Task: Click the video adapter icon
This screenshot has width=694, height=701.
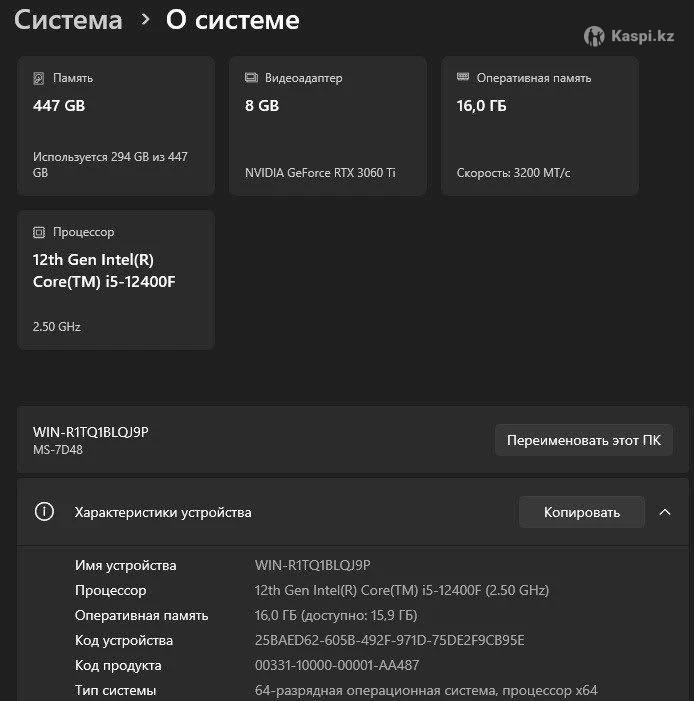Action: (251, 78)
